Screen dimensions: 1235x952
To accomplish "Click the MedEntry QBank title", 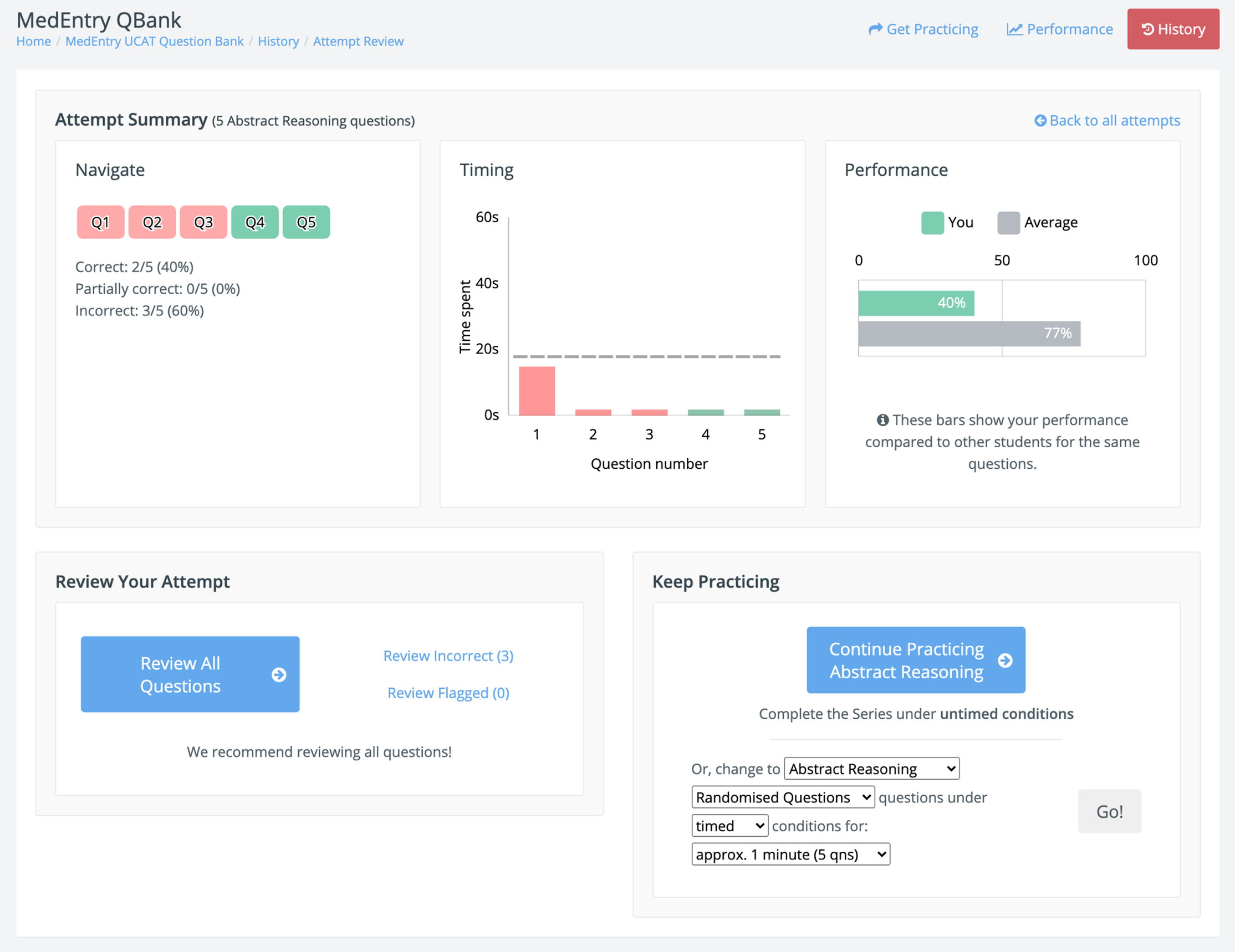I will [x=99, y=21].
